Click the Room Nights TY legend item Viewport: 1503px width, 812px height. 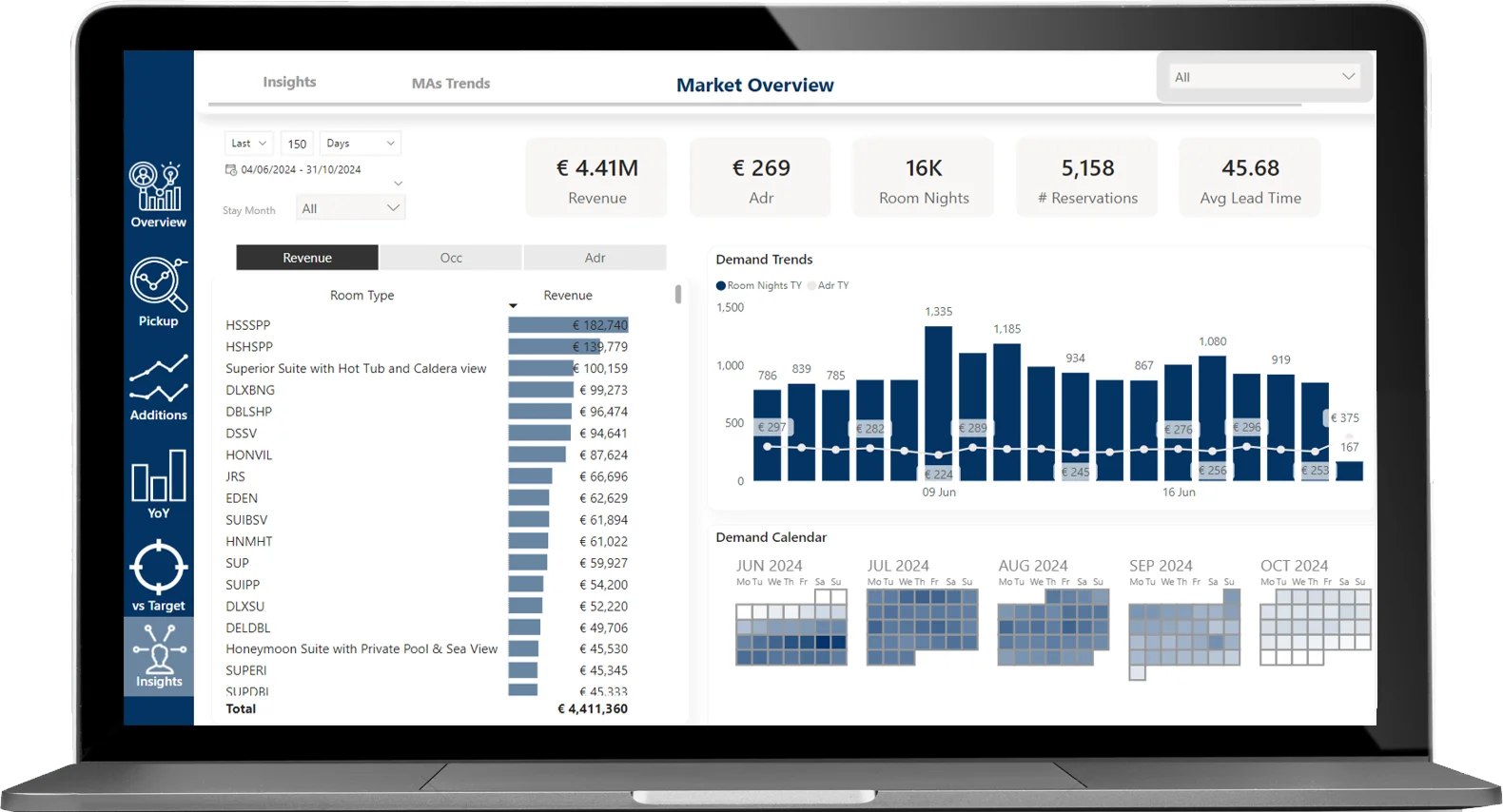[759, 285]
